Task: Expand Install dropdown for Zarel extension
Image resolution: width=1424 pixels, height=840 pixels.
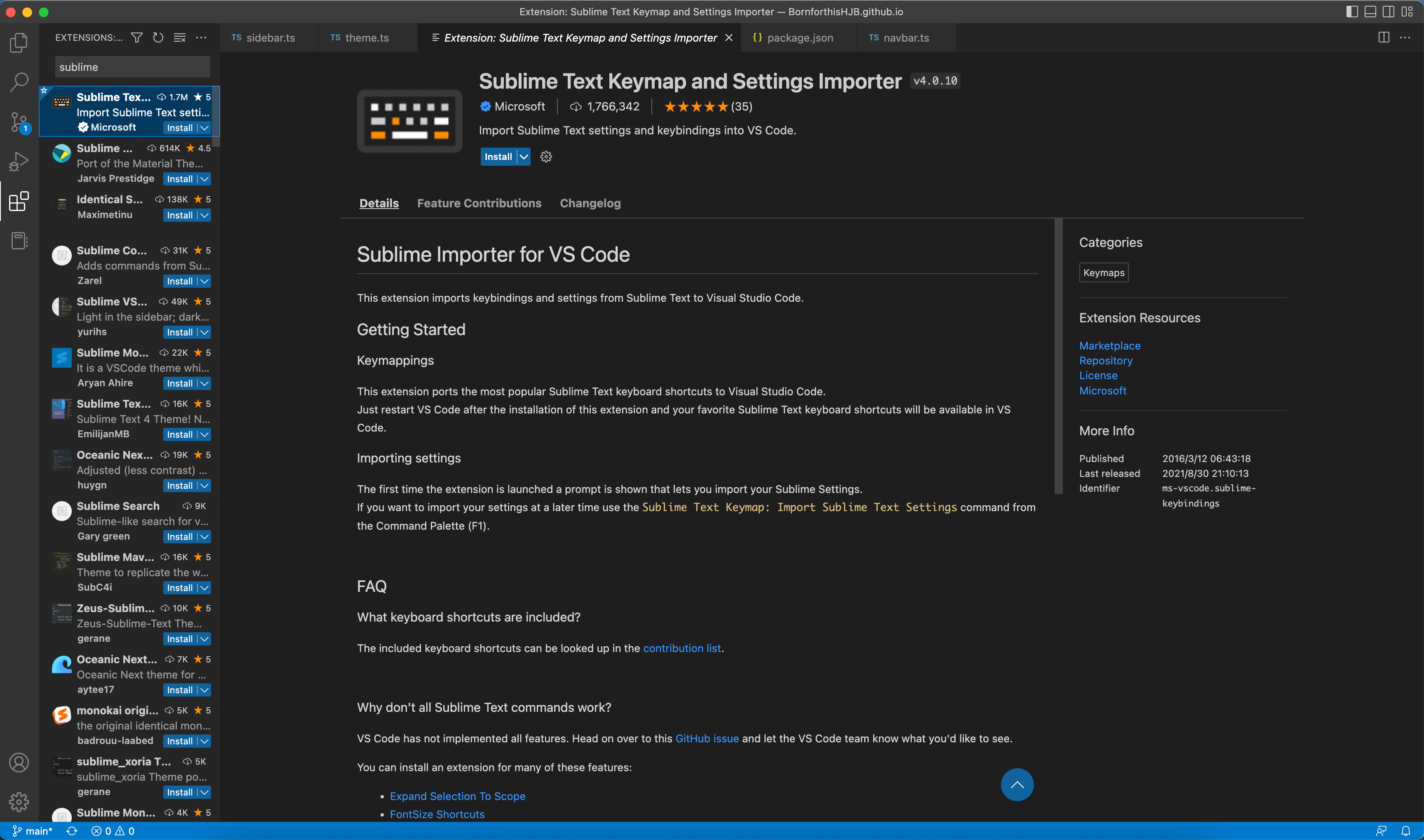Action: click(x=204, y=282)
